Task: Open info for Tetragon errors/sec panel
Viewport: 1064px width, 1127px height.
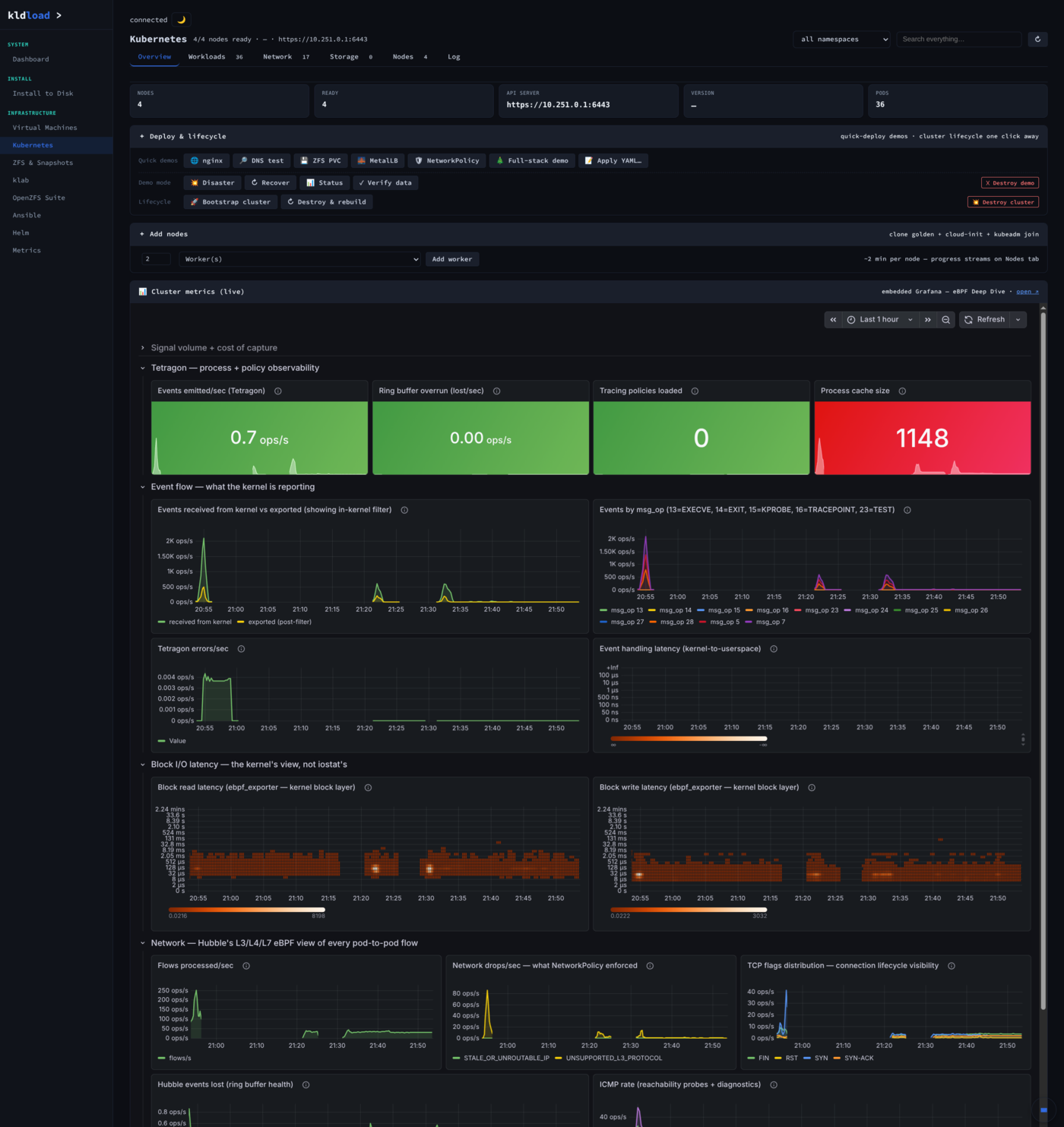Action: (x=241, y=649)
